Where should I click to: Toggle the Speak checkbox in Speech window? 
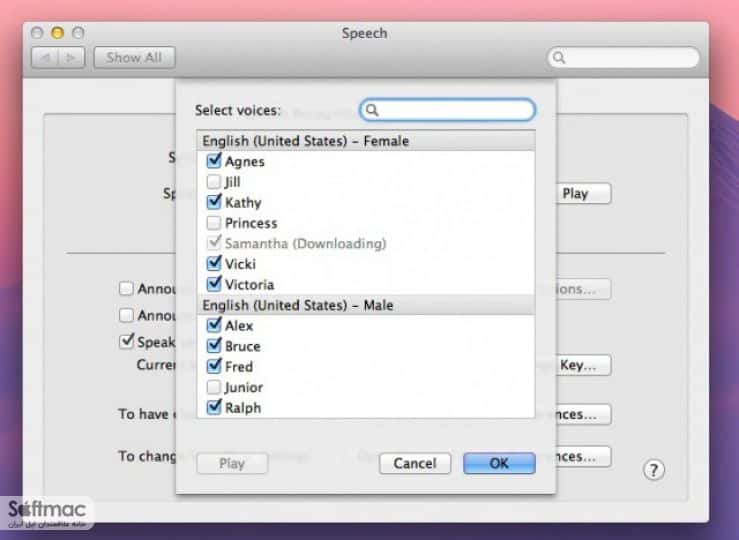(x=126, y=341)
